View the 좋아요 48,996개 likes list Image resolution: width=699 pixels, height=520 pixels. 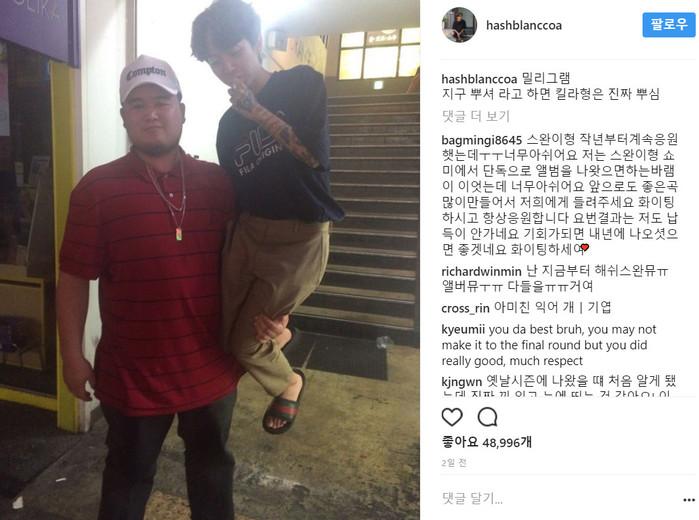coord(486,442)
